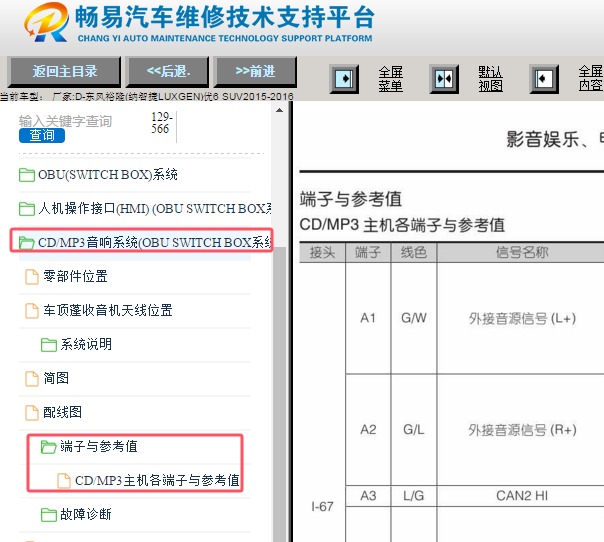Click the sidebar scroll-up arrow
Image resolution: width=604 pixels, height=542 pixels.
[279, 111]
